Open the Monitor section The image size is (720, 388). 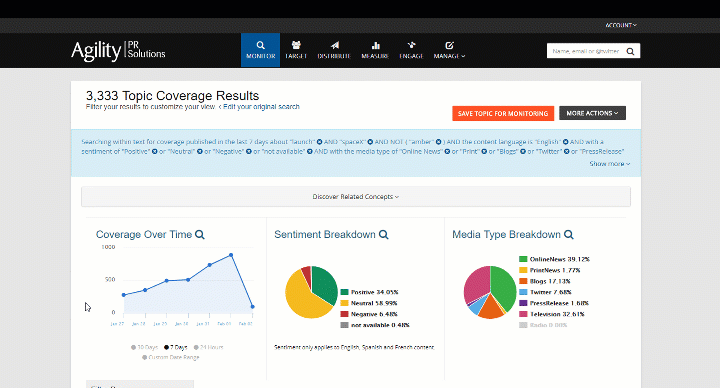pyautogui.click(x=260, y=50)
